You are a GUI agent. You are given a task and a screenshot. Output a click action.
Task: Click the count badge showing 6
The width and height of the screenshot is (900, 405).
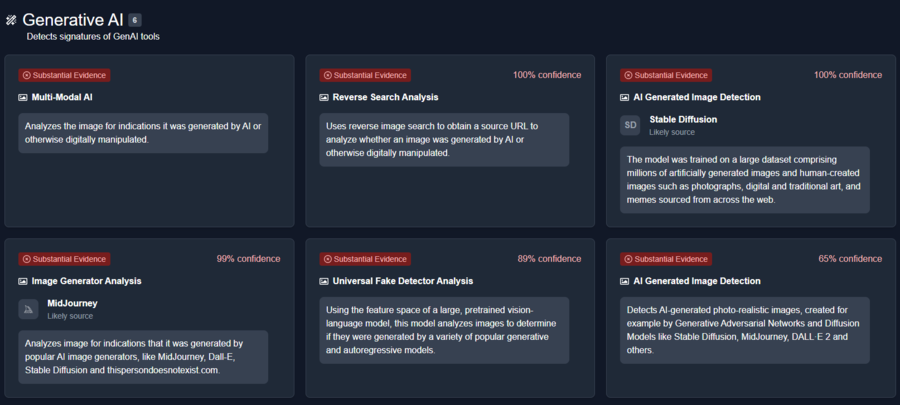pyautogui.click(x=134, y=20)
